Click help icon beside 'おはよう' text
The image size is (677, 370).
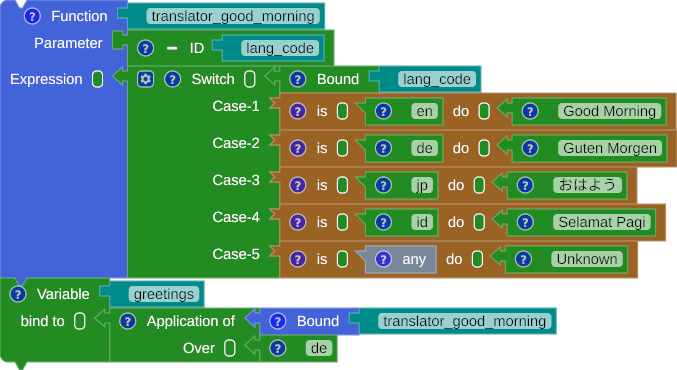point(525,186)
